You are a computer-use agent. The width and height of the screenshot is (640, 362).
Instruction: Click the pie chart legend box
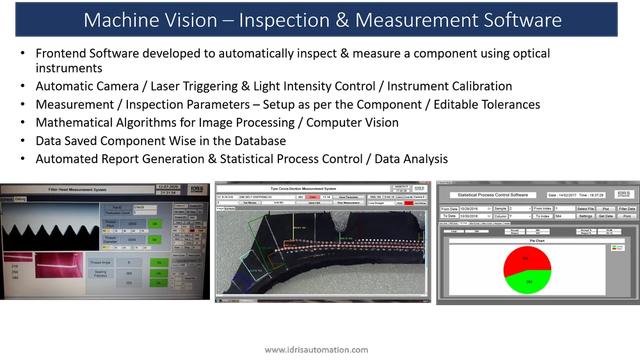point(617,247)
